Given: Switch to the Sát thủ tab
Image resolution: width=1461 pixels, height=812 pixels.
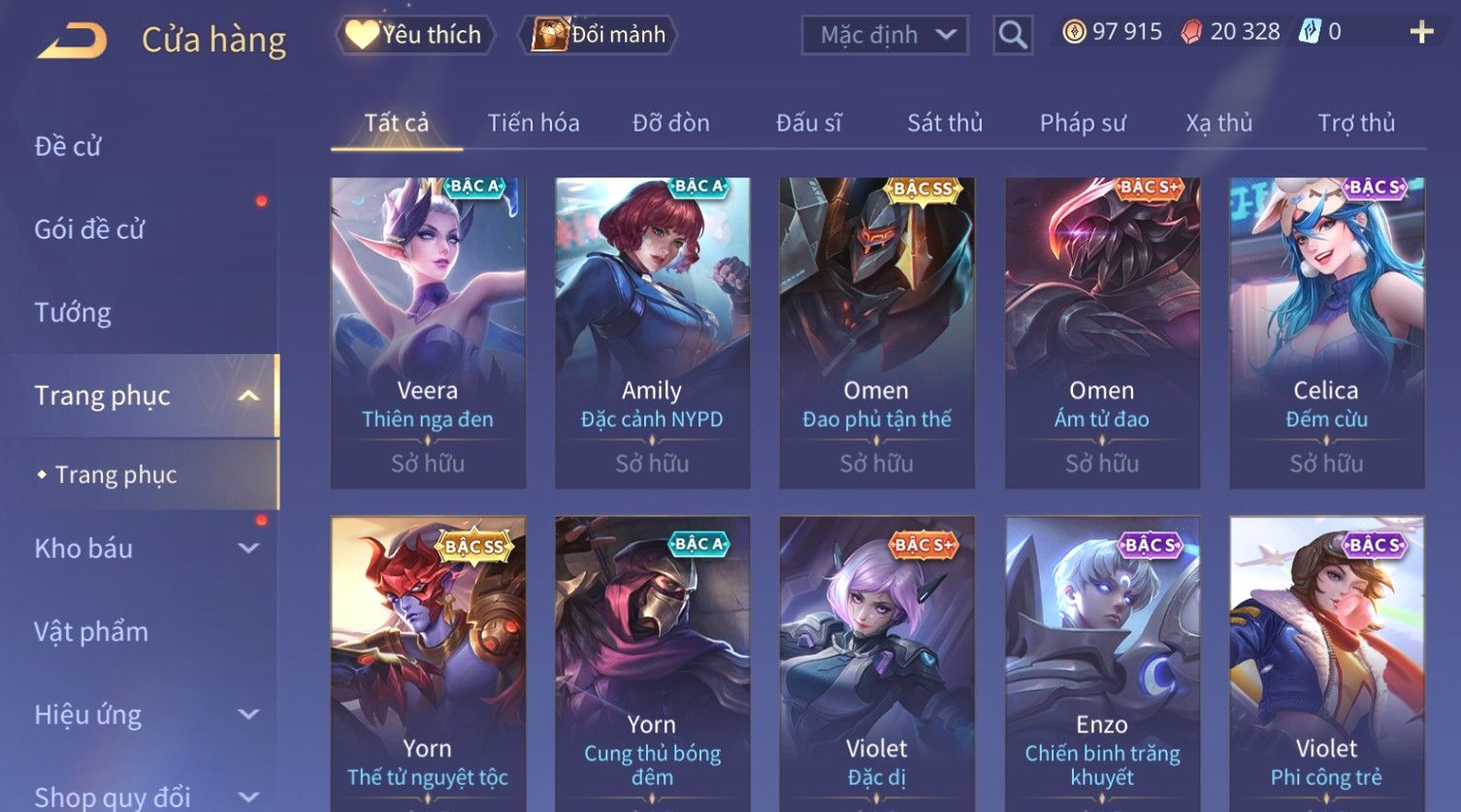Looking at the screenshot, I should pos(945,123).
